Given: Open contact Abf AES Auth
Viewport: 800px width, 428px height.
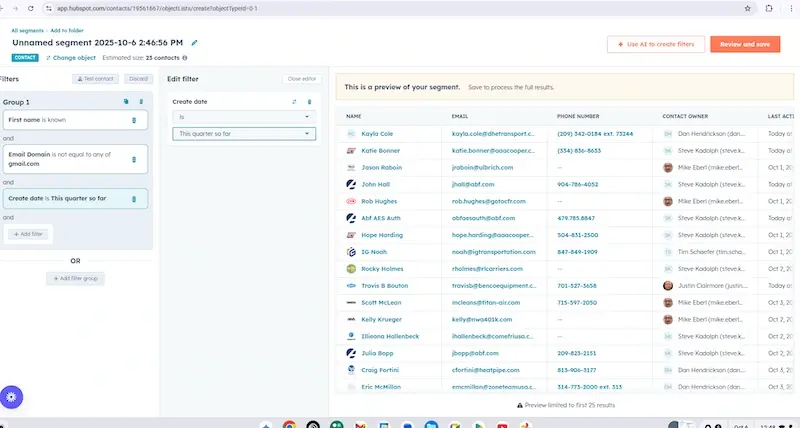Looking at the screenshot, I should [381, 218].
